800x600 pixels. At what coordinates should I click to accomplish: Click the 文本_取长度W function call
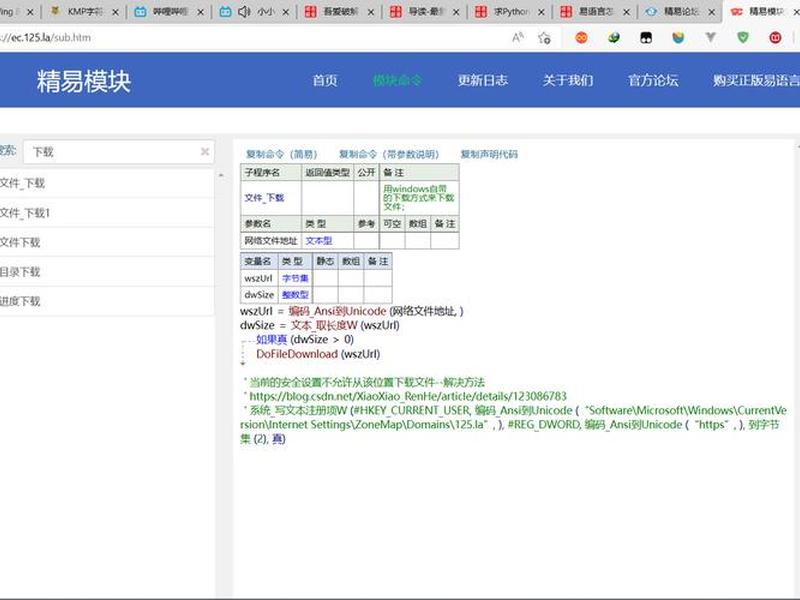pos(324,326)
